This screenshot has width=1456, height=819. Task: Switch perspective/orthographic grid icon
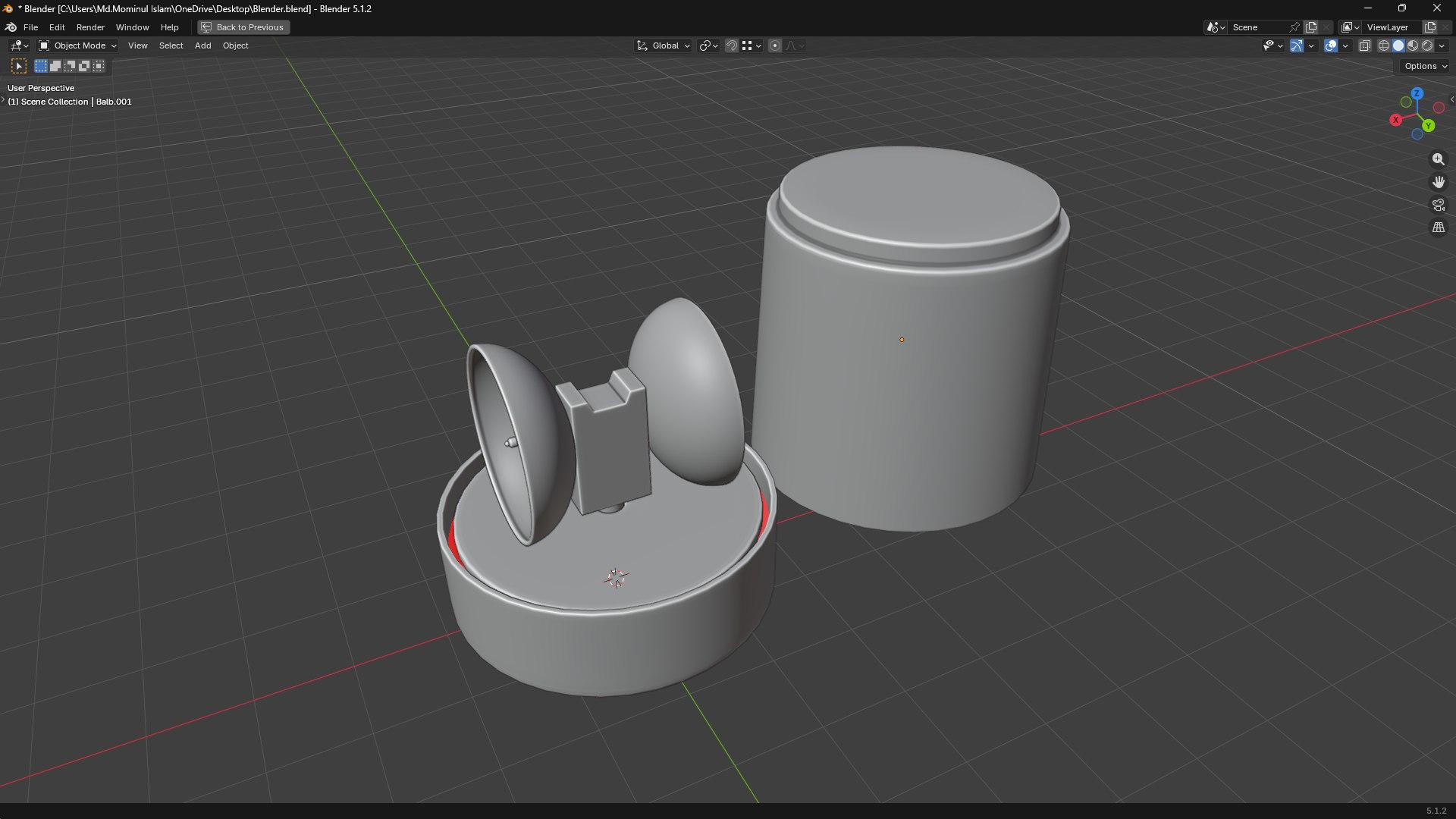tap(1438, 227)
